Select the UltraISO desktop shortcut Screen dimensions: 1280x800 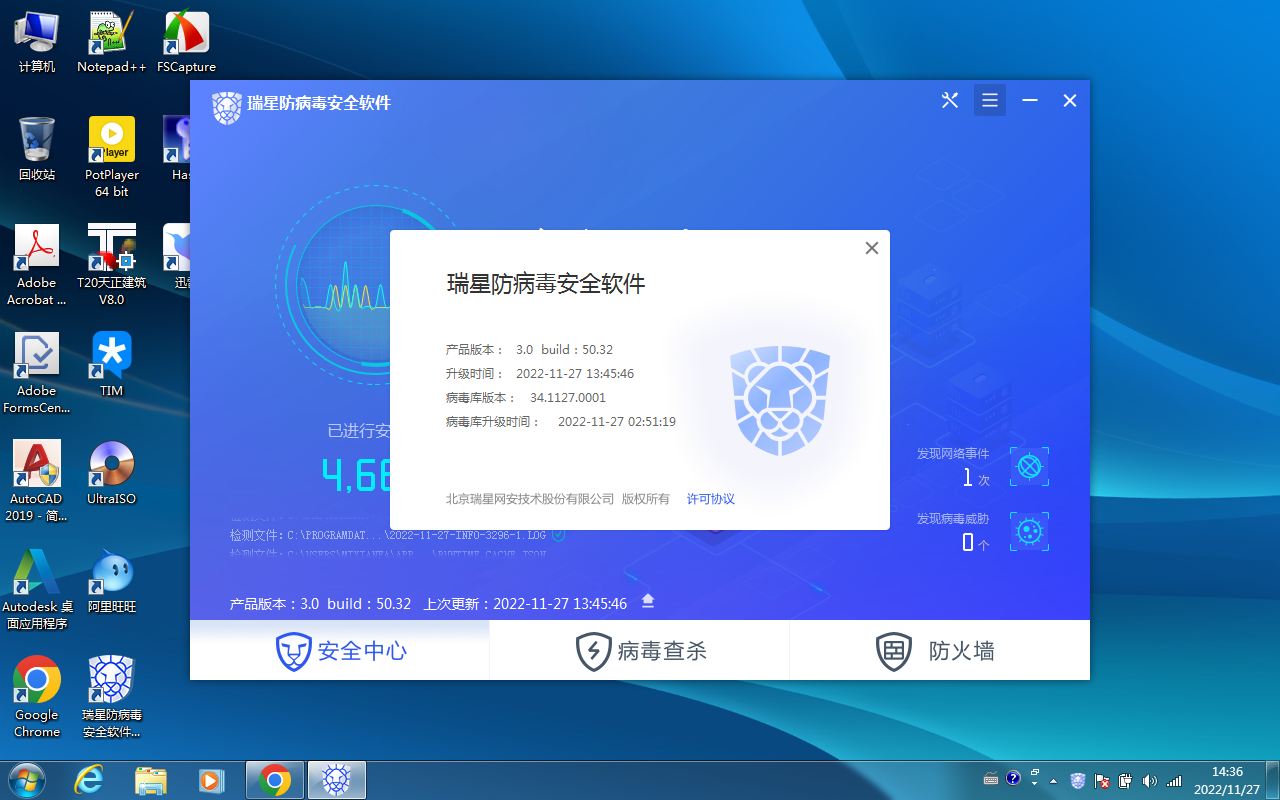click(x=112, y=473)
